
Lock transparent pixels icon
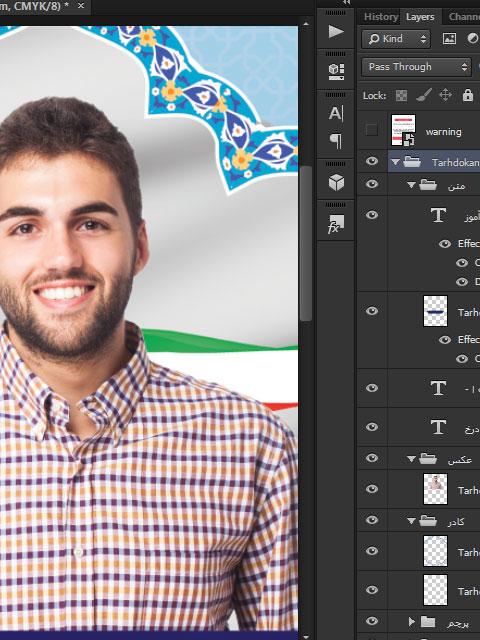(401, 96)
